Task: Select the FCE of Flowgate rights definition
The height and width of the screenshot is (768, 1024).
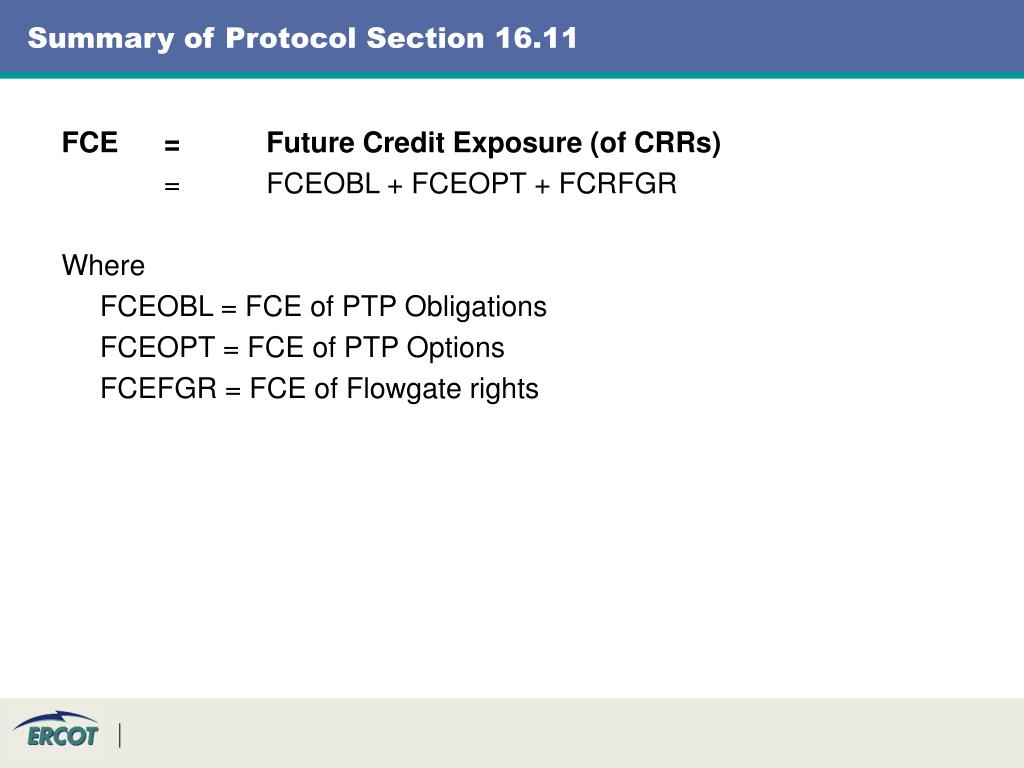Action: pos(394,389)
